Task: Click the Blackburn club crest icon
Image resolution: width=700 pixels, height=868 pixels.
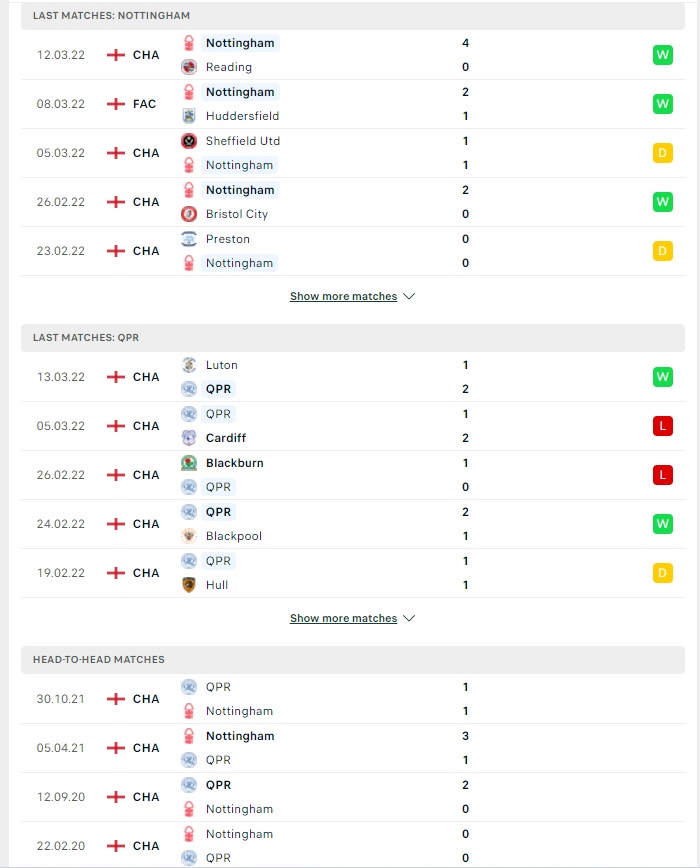Action: [189, 463]
